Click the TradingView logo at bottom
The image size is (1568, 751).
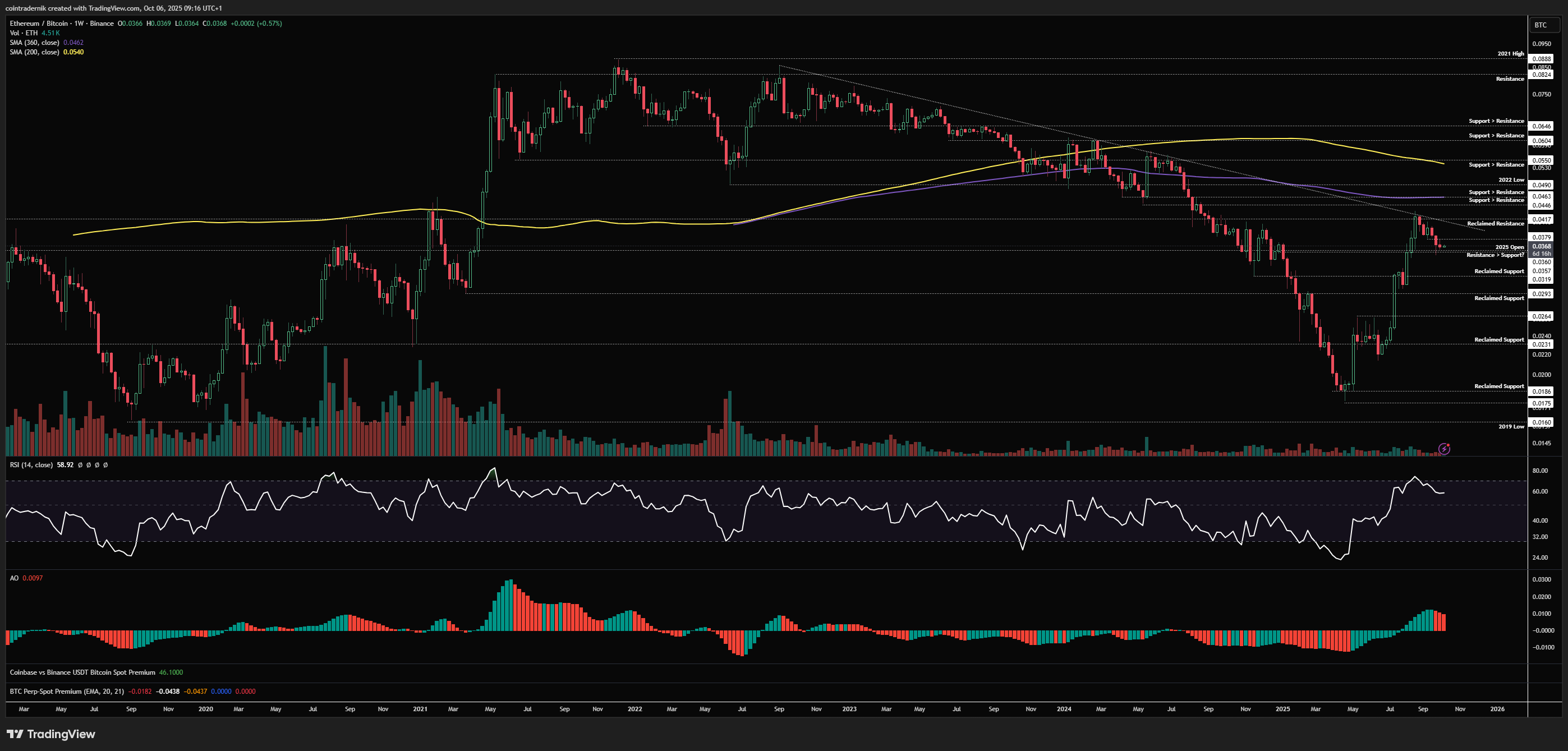click(x=51, y=734)
